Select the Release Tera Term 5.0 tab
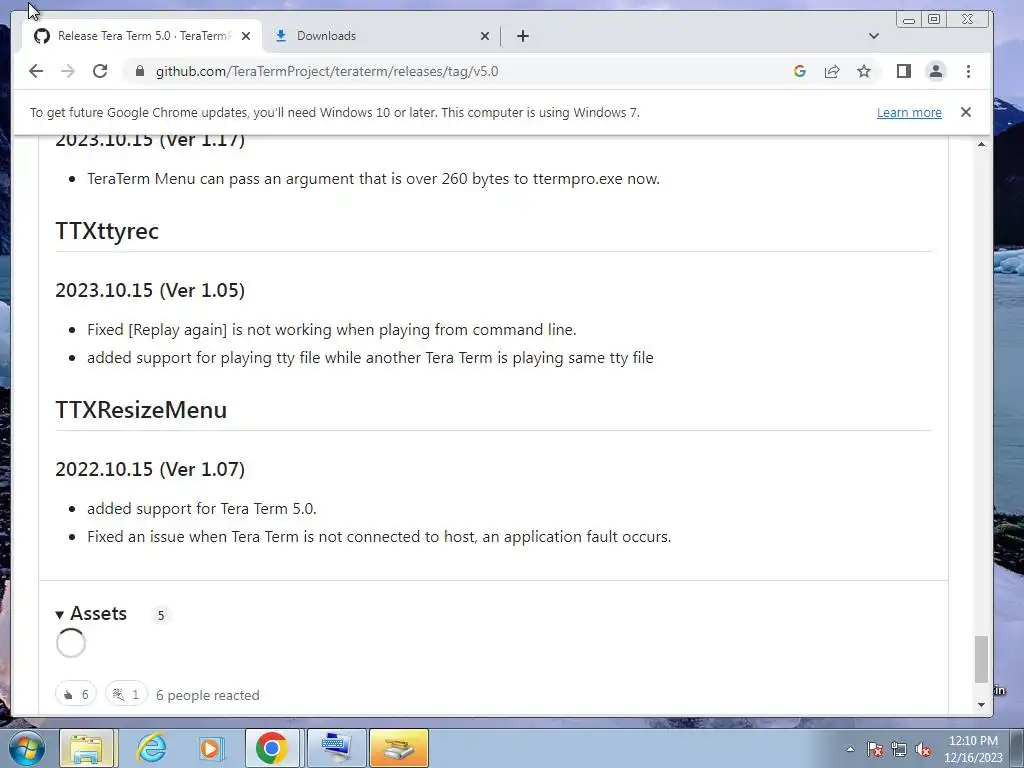This screenshot has width=1024, height=768. (x=142, y=36)
